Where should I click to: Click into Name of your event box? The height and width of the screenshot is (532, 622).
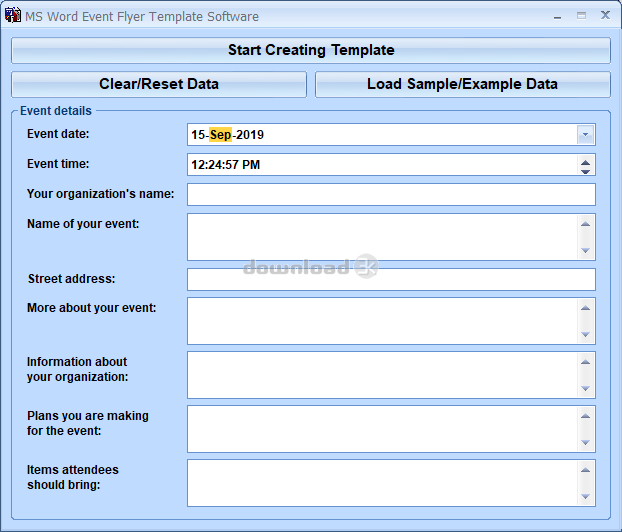(x=380, y=237)
